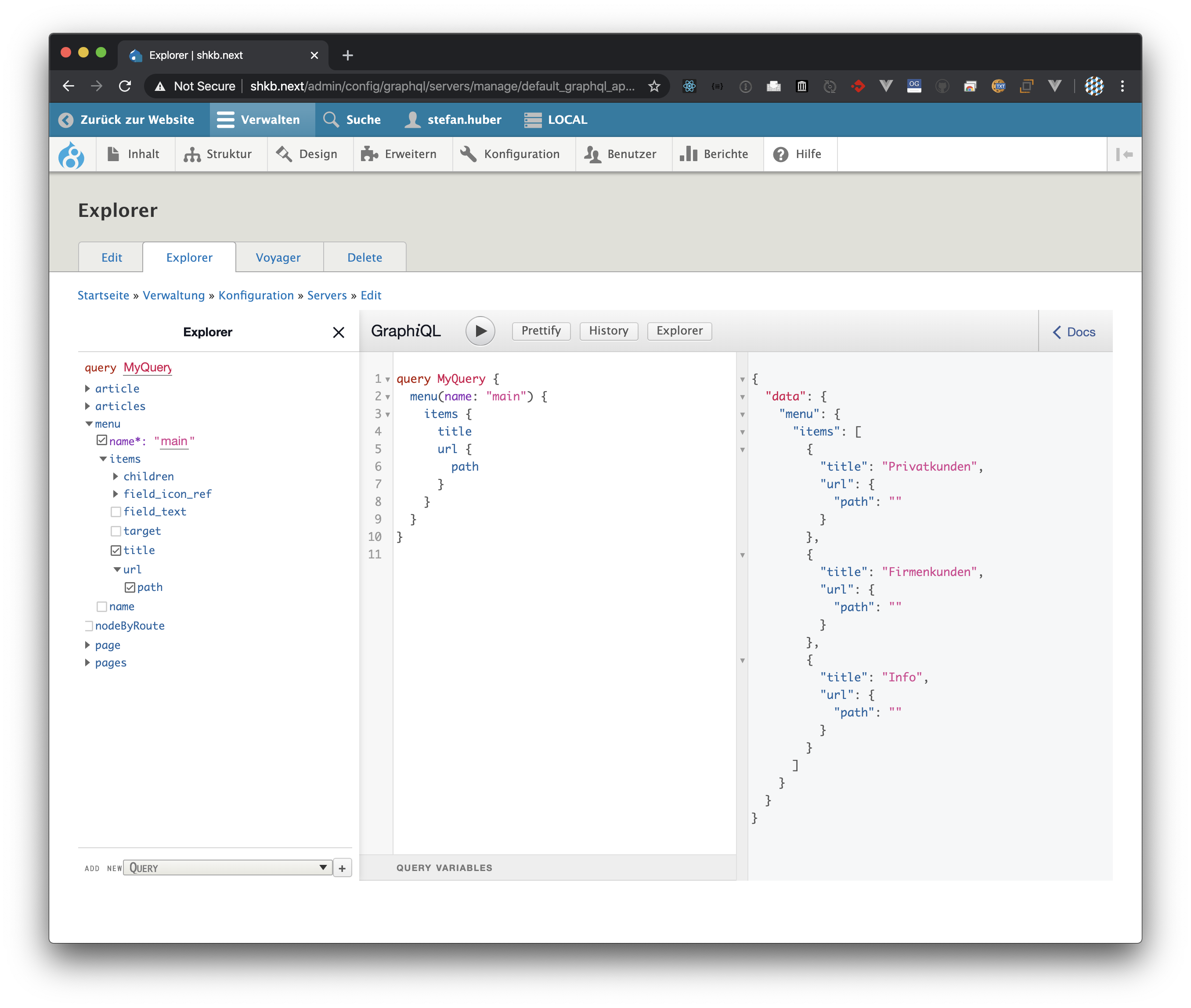Viewport: 1191px width, 1008px height.
Task: Expand the children tree node
Action: pos(115,477)
